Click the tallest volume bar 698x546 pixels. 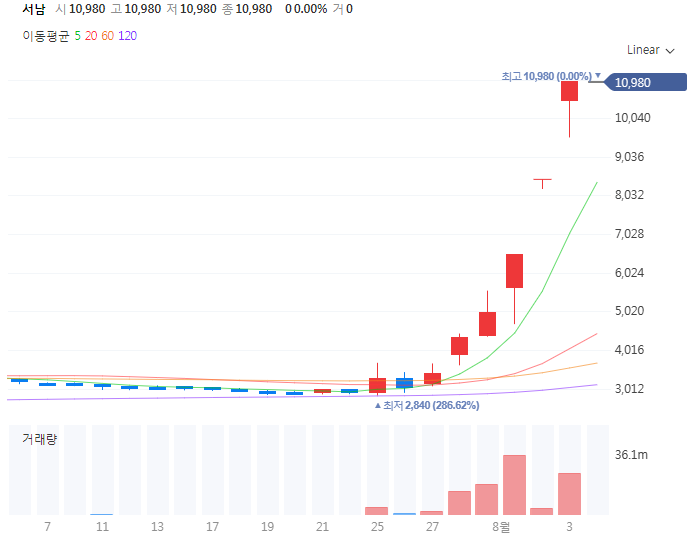coord(515,485)
